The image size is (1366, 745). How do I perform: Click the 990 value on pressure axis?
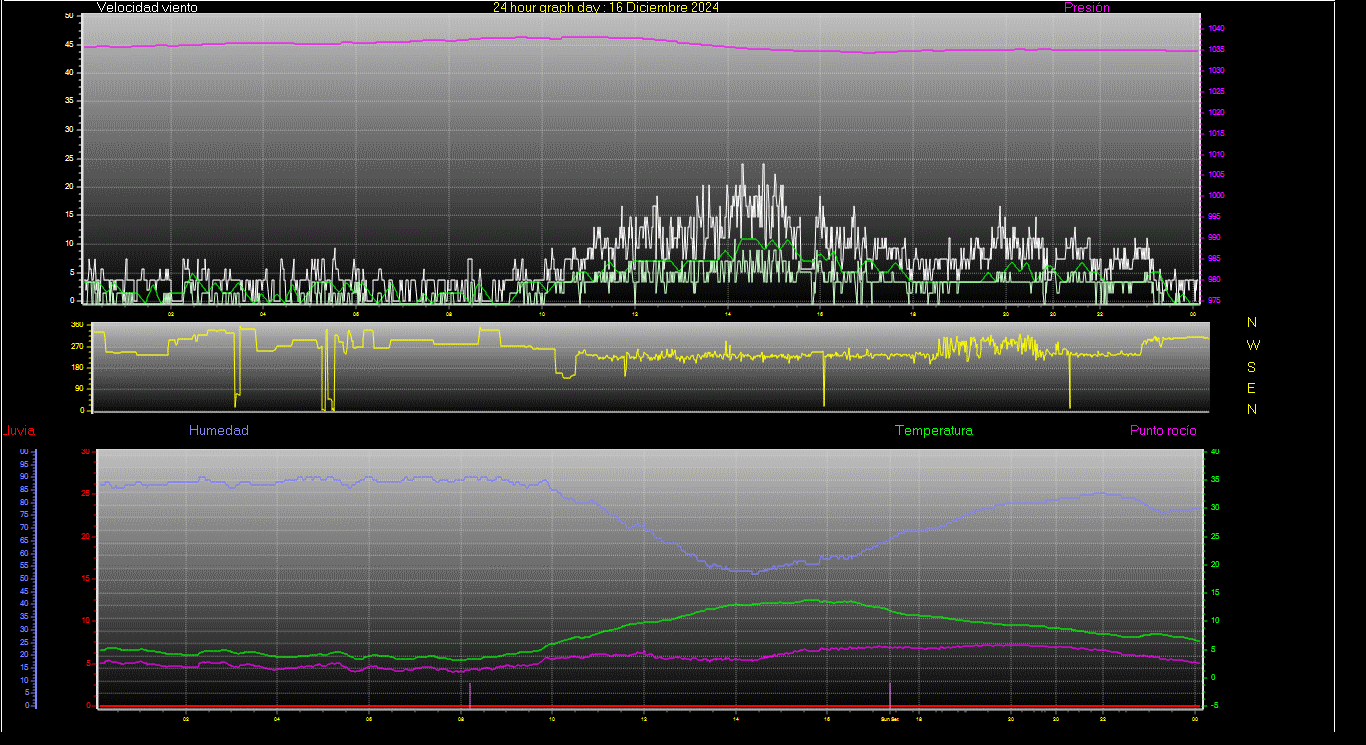point(1212,238)
